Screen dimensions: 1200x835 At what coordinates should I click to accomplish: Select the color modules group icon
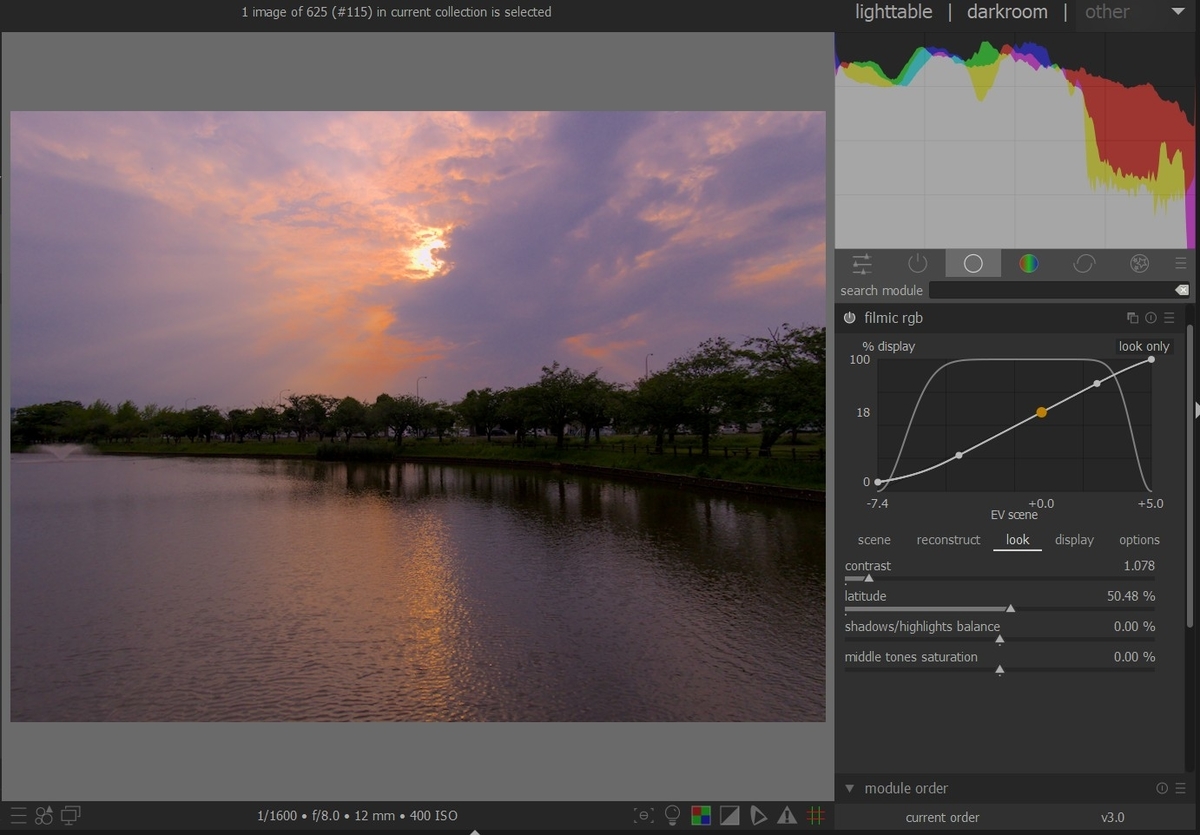1028,264
